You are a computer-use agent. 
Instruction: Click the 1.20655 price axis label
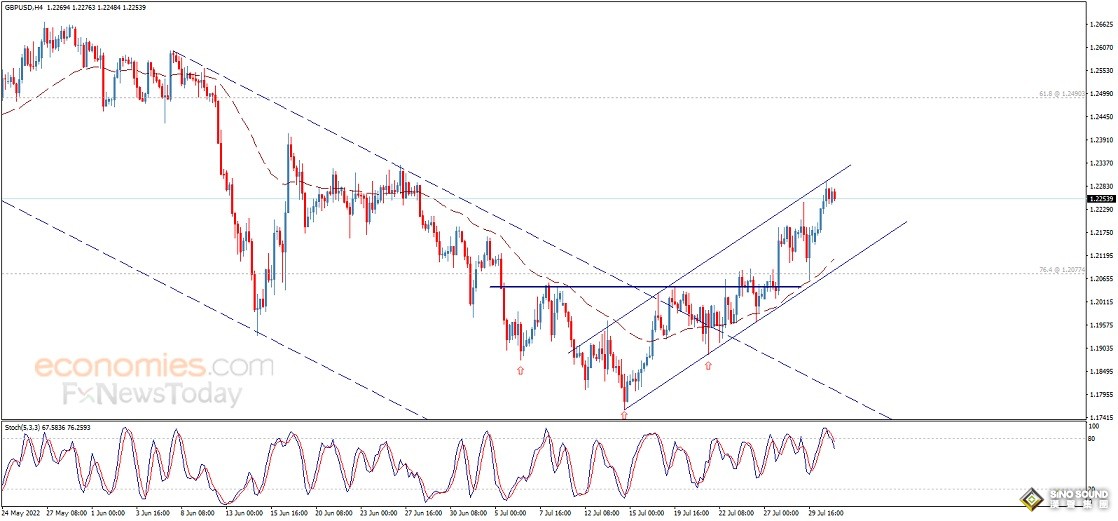click(1100, 279)
